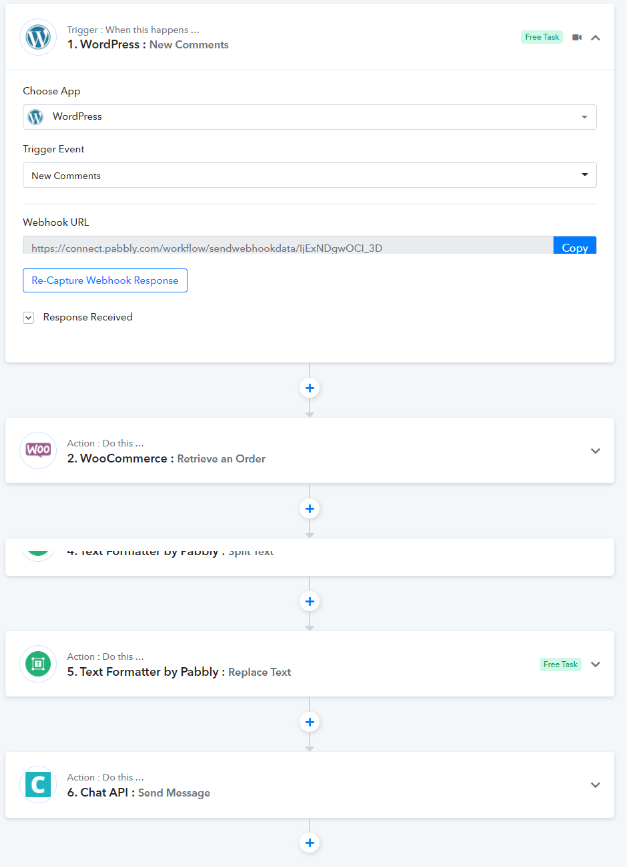Click the Trigger Event label

point(53,149)
